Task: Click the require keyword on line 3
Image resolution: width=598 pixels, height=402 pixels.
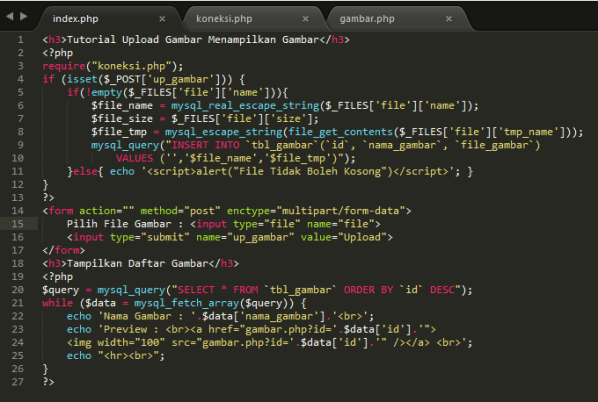Action: pos(64,66)
